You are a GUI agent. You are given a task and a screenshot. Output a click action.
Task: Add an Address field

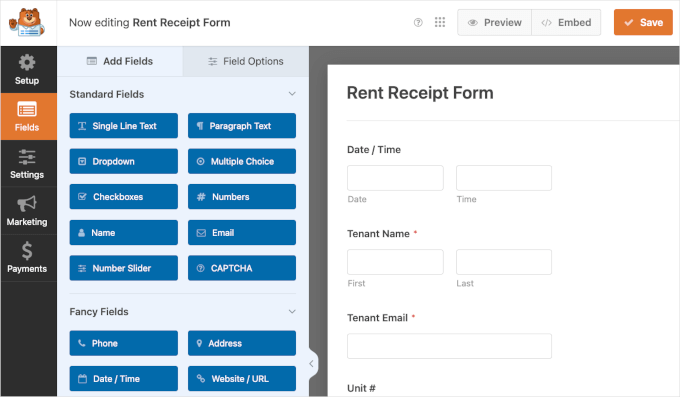[x=242, y=343]
